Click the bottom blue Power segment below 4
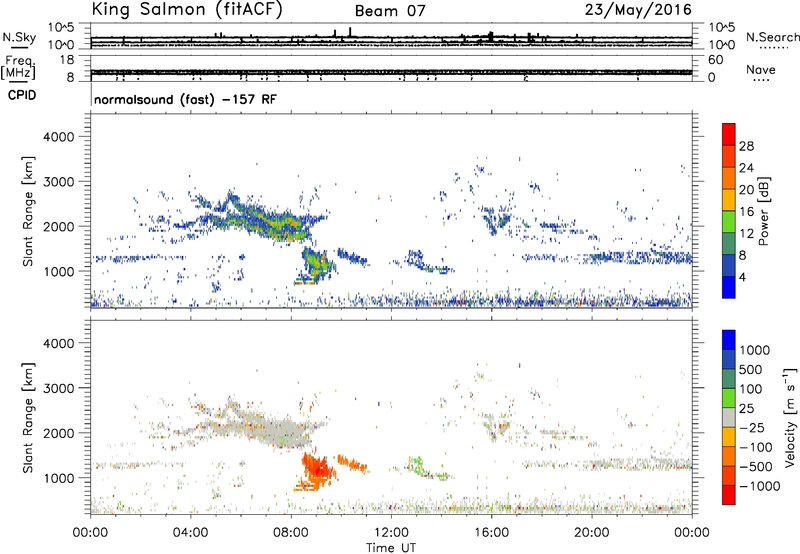Image resolution: width=800 pixels, height=554 pixels. [x=729, y=288]
